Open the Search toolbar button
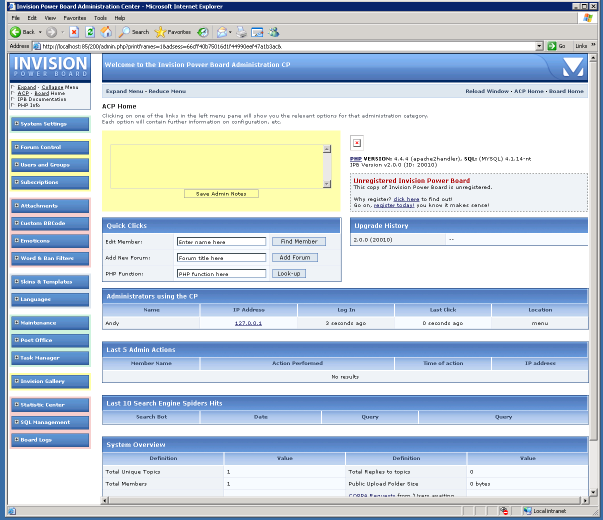Image resolution: width=603 pixels, height=520 pixels. tap(134, 32)
